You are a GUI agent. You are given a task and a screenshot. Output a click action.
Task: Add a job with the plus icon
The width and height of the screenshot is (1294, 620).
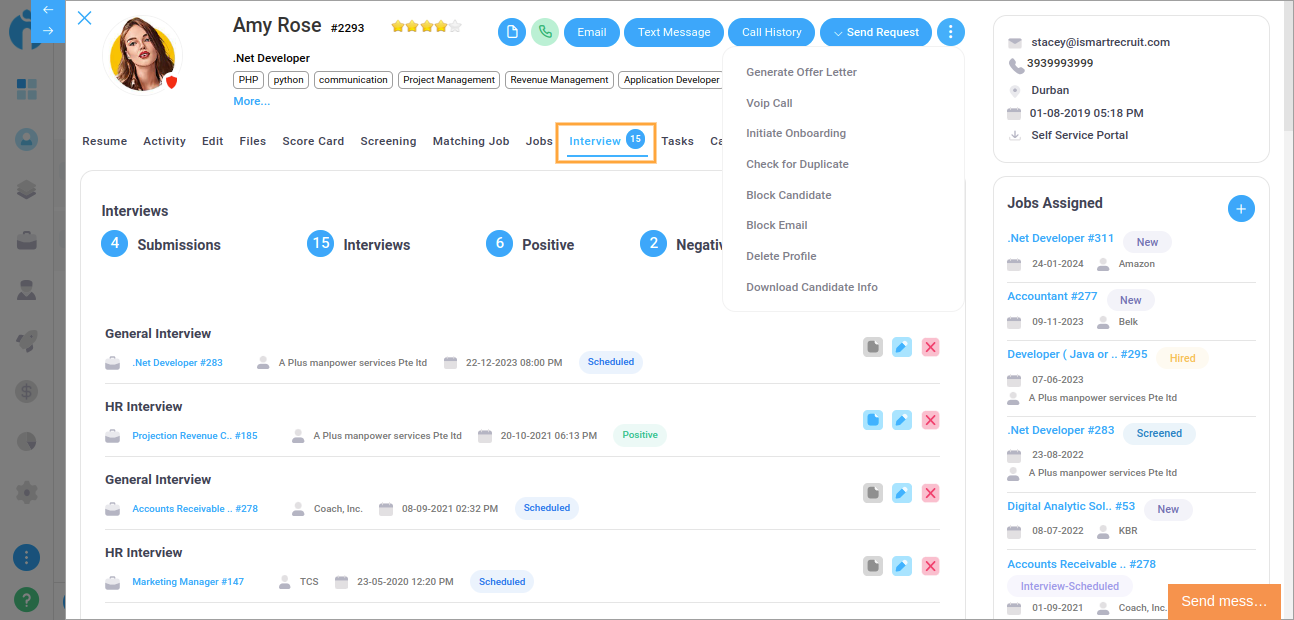pyautogui.click(x=1240, y=209)
